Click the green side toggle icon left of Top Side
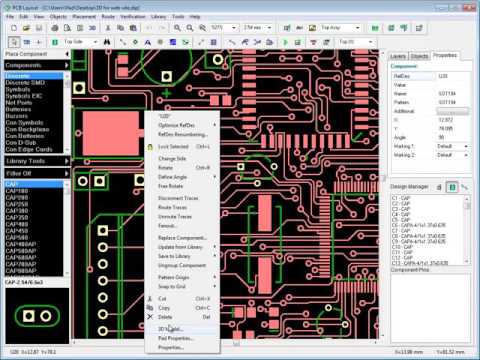This screenshot has width=480, height=360. point(55,42)
